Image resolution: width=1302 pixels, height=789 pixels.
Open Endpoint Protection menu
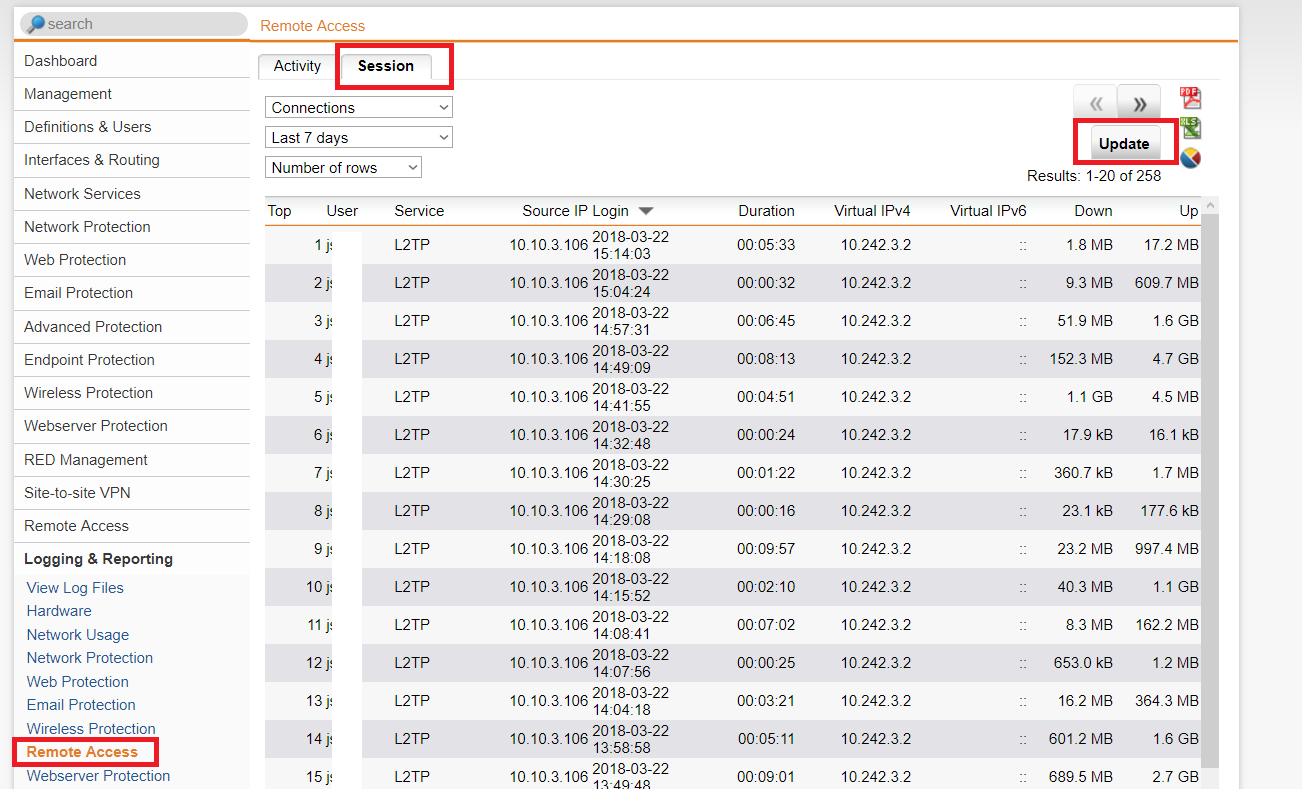pyautogui.click(x=132, y=360)
